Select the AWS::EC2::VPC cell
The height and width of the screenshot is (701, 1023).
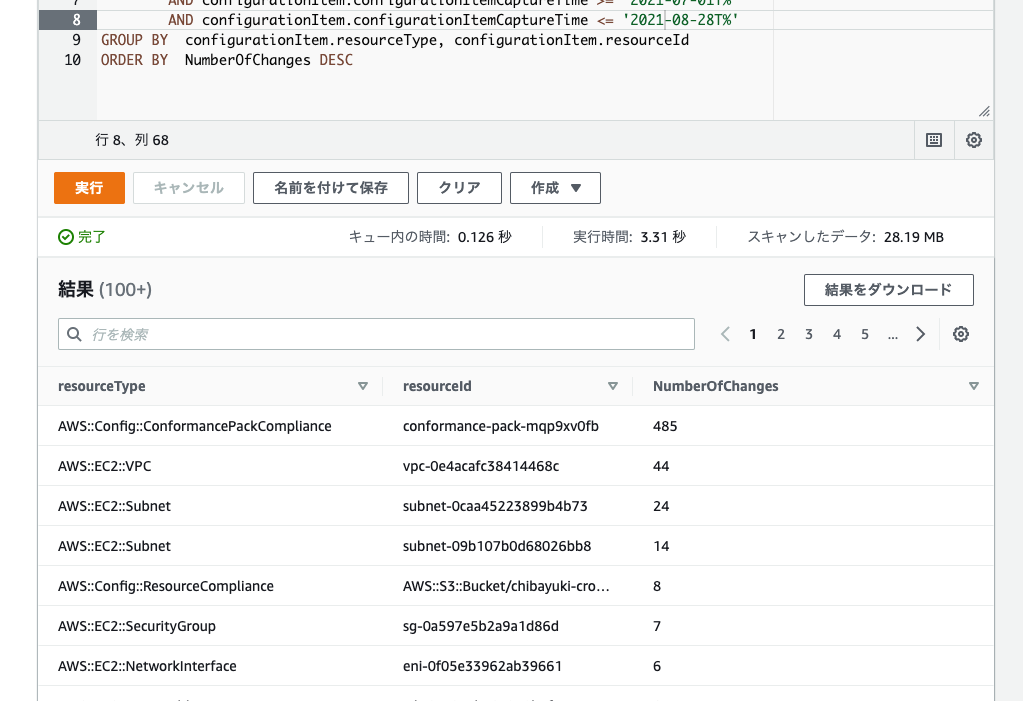point(104,466)
